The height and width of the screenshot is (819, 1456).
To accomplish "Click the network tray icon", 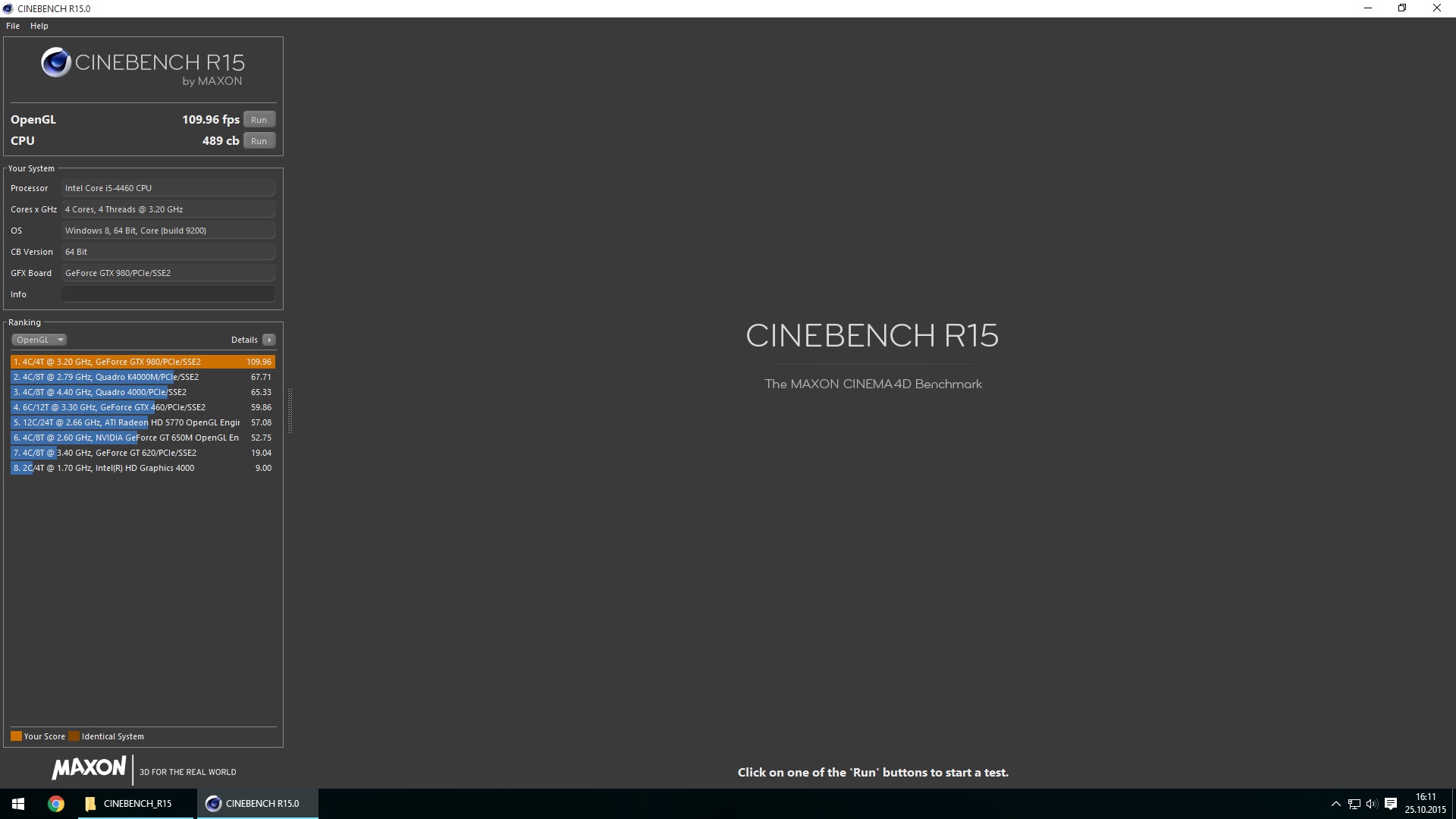I will 1354,804.
